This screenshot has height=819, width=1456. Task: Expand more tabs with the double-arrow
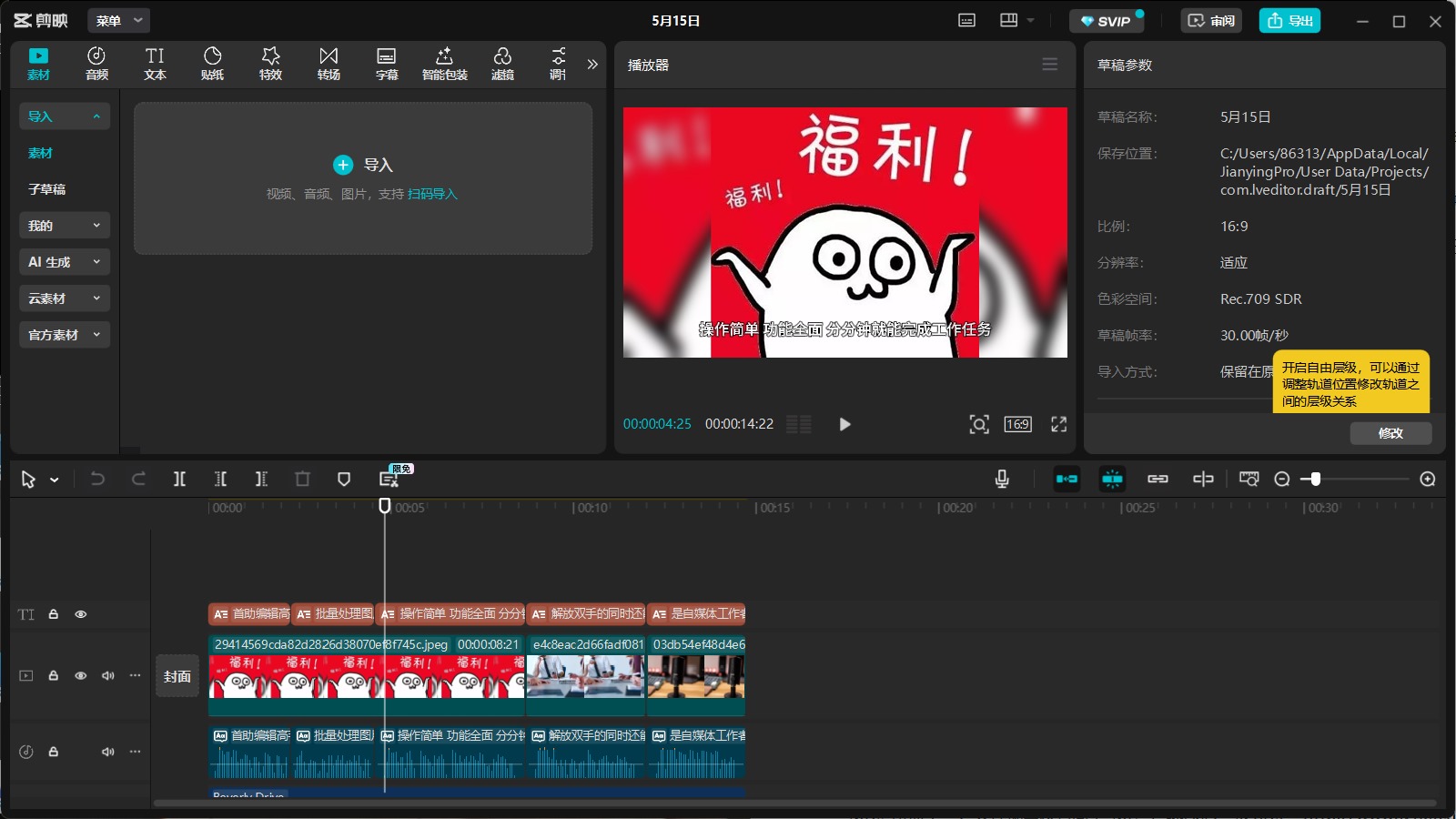pos(592,65)
